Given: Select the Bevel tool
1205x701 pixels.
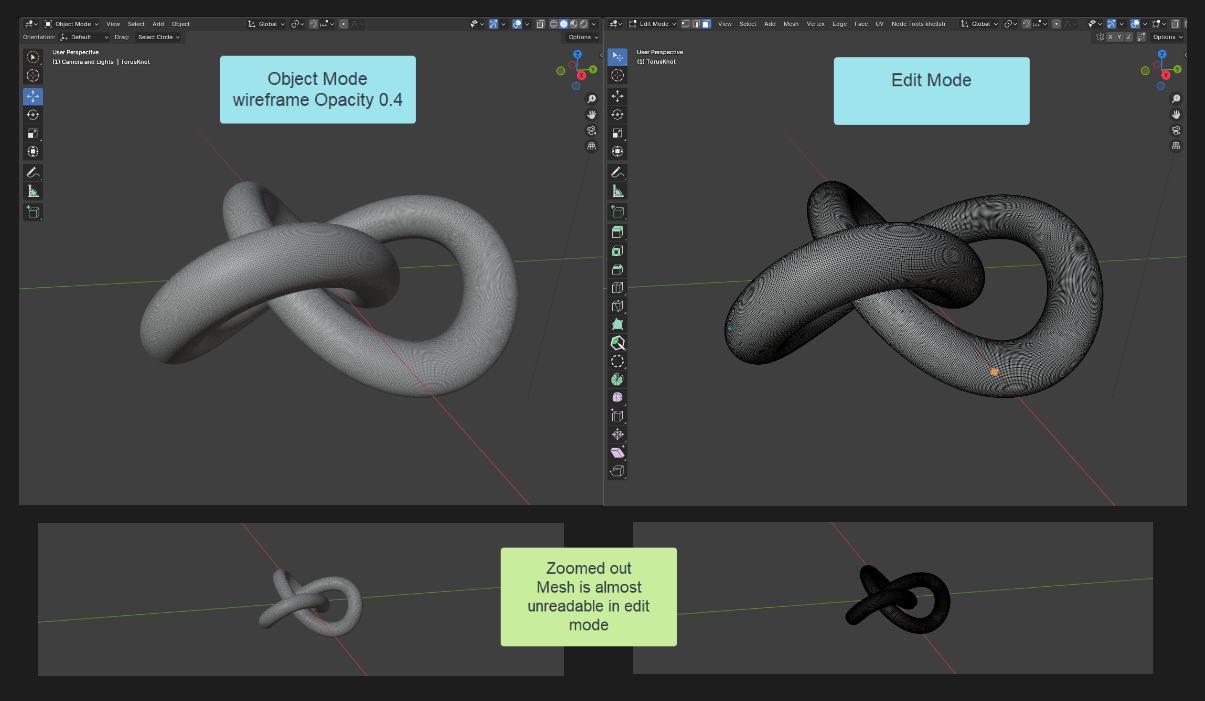Looking at the screenshot, I should (618, 269).
